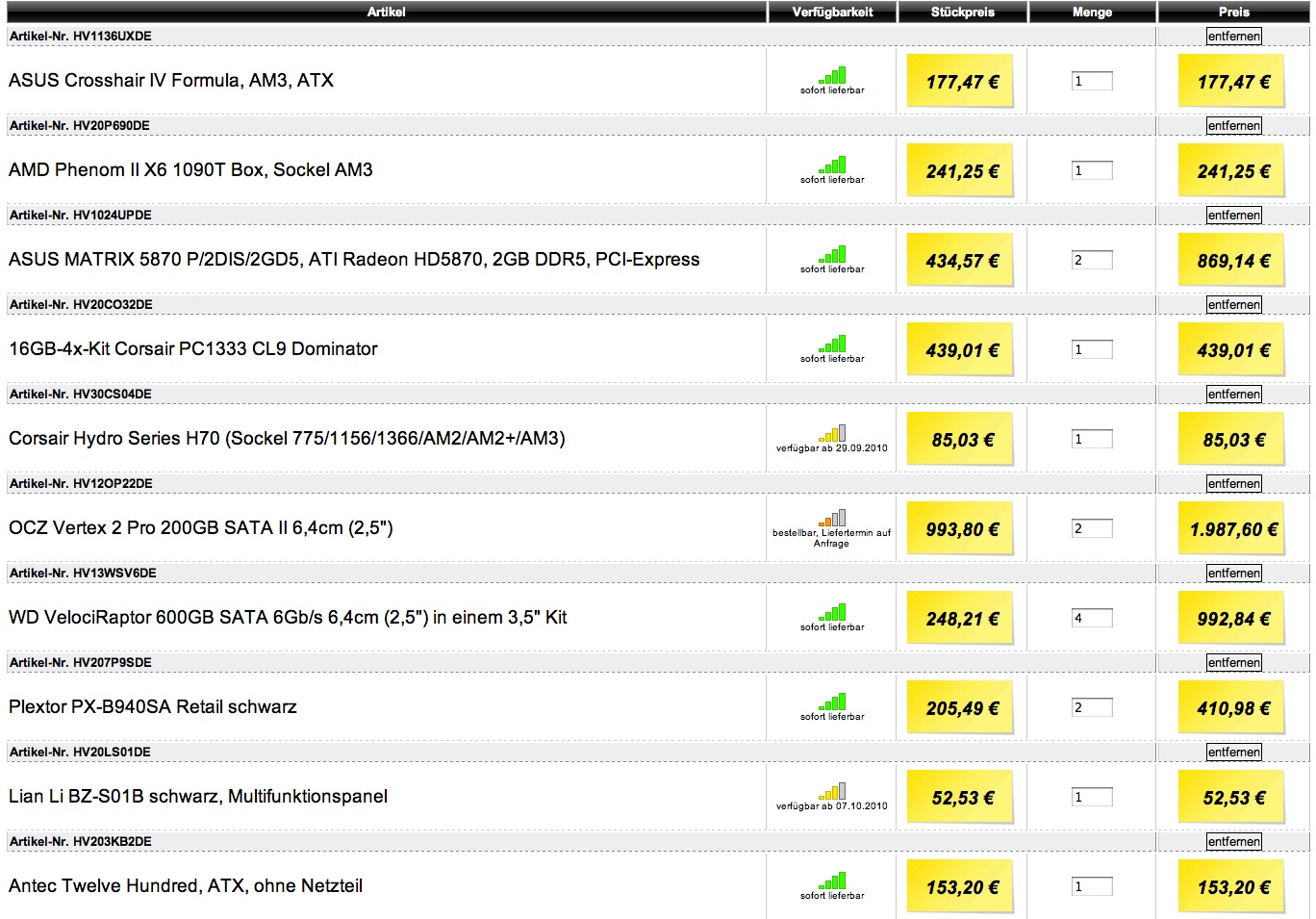Focus quantity field for OCZ Vertex 2 Pro
The height and width of the screenshot is (919, 1316).
[1092, 529]
